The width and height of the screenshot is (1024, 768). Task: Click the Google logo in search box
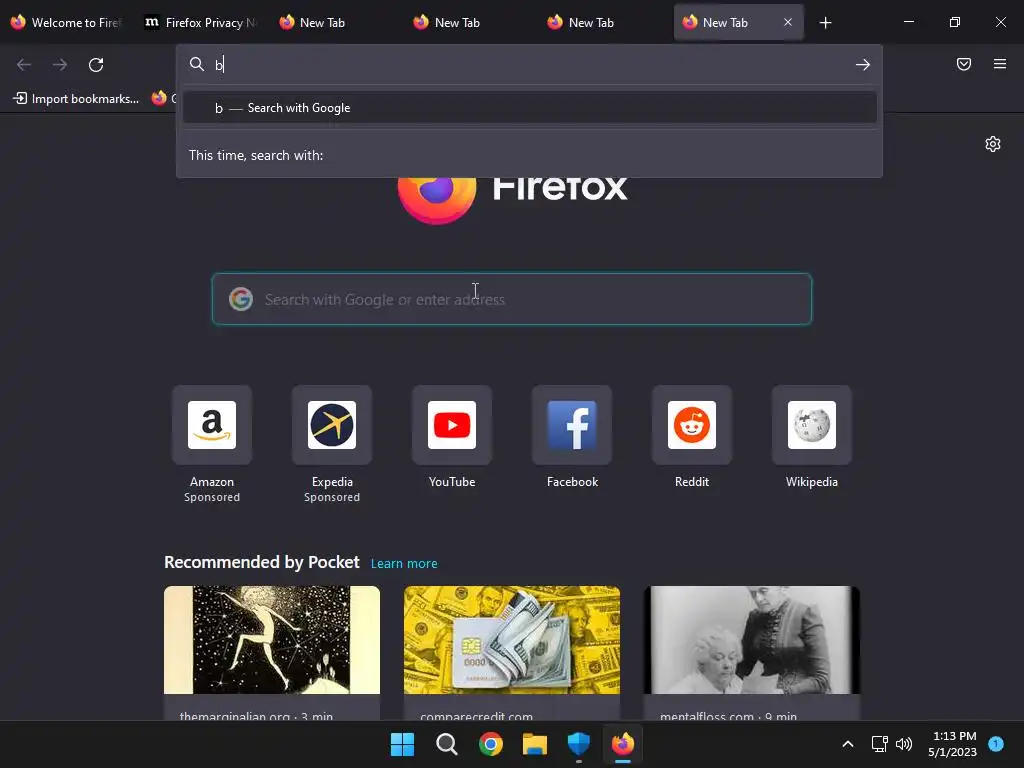(x=241, y=299)
